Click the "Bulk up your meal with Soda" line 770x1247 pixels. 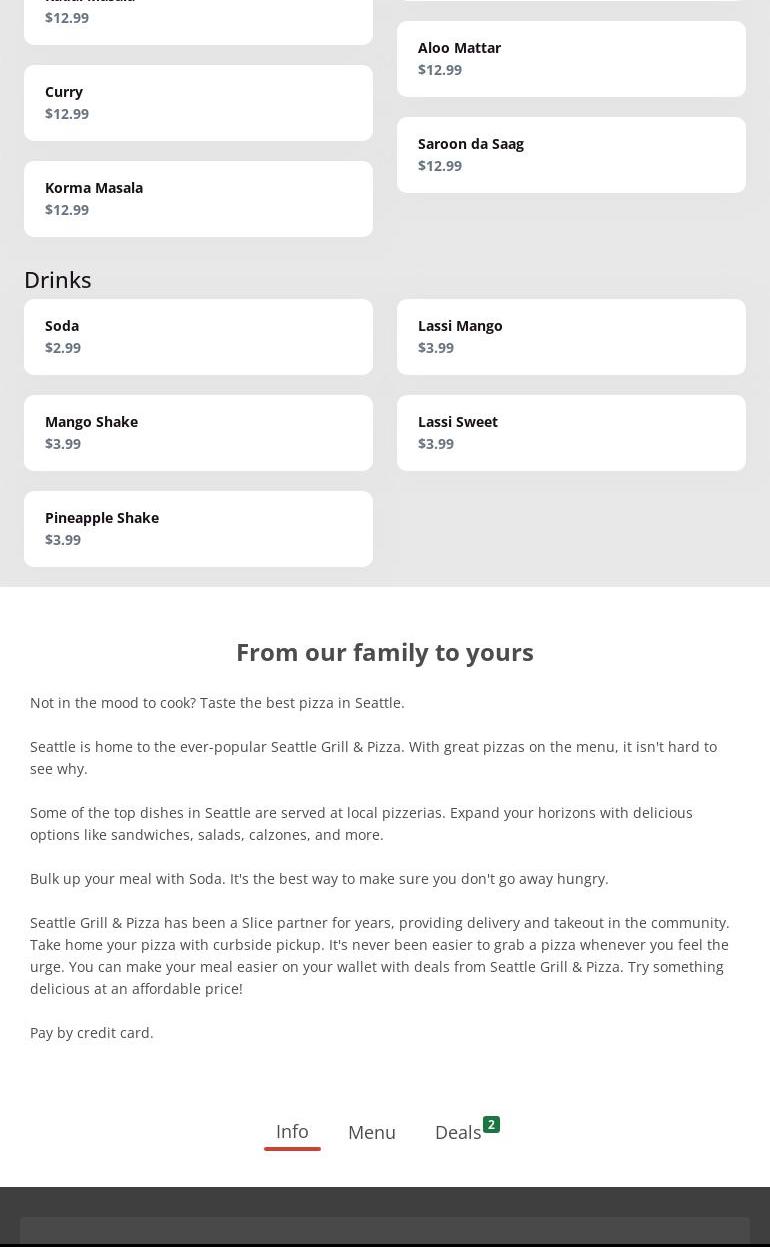click(x=319, y=879)
